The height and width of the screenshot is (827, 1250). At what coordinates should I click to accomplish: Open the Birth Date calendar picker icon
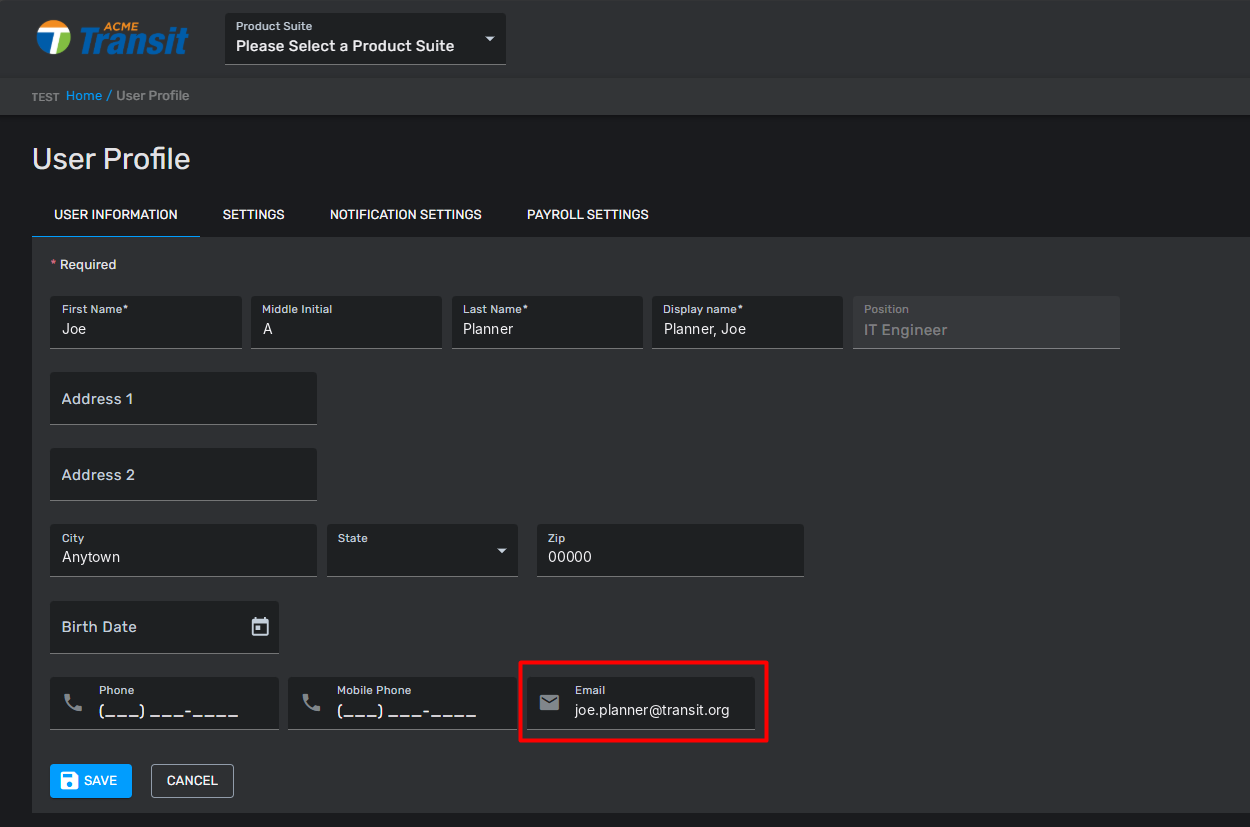(260, 627)
